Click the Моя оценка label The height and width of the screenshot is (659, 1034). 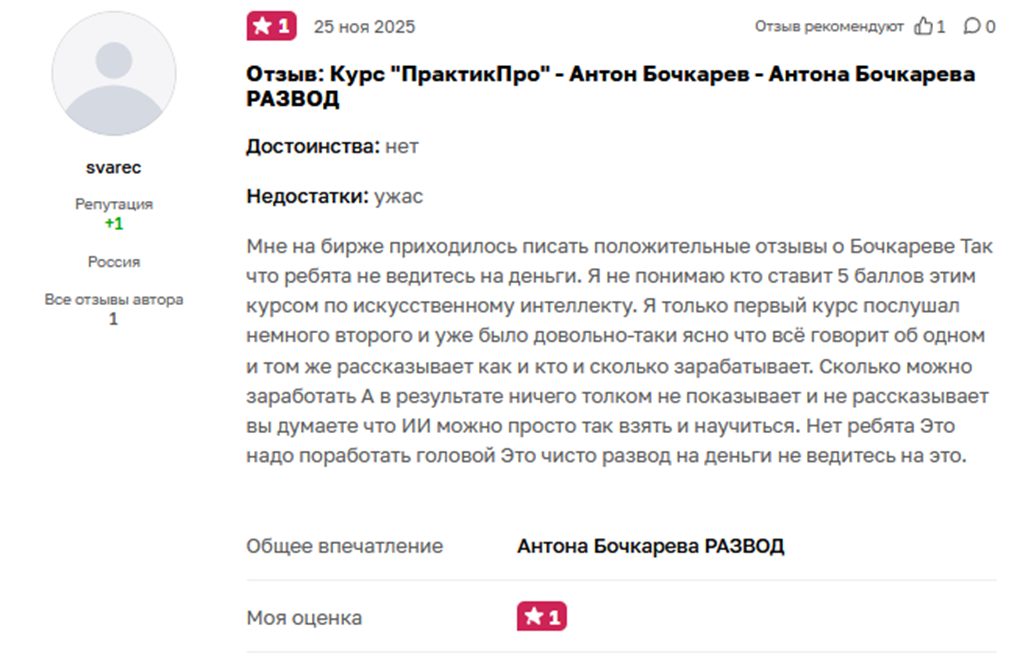click(x=304, y=618)
